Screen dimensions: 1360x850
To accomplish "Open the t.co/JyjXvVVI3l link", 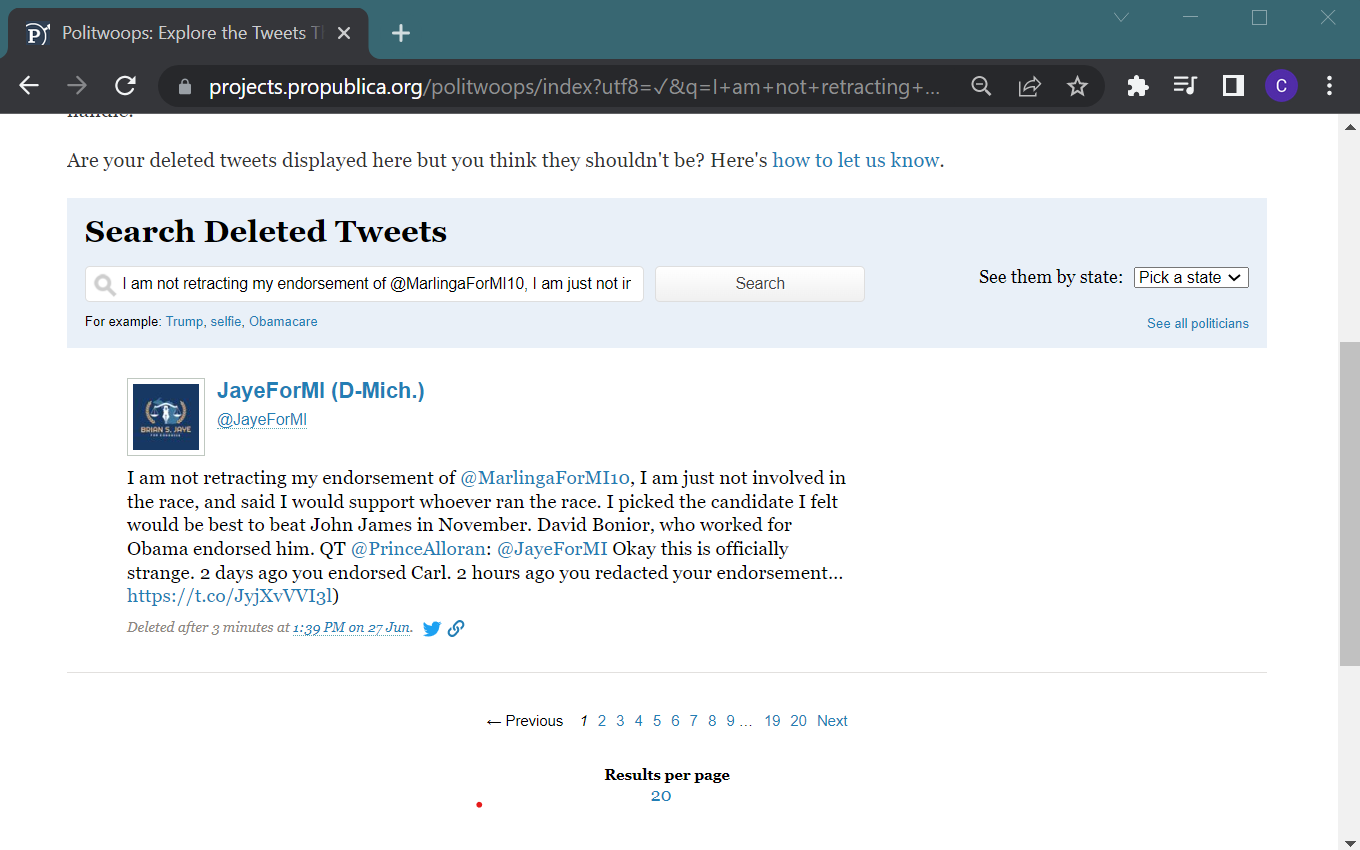I will coord(230,597).
